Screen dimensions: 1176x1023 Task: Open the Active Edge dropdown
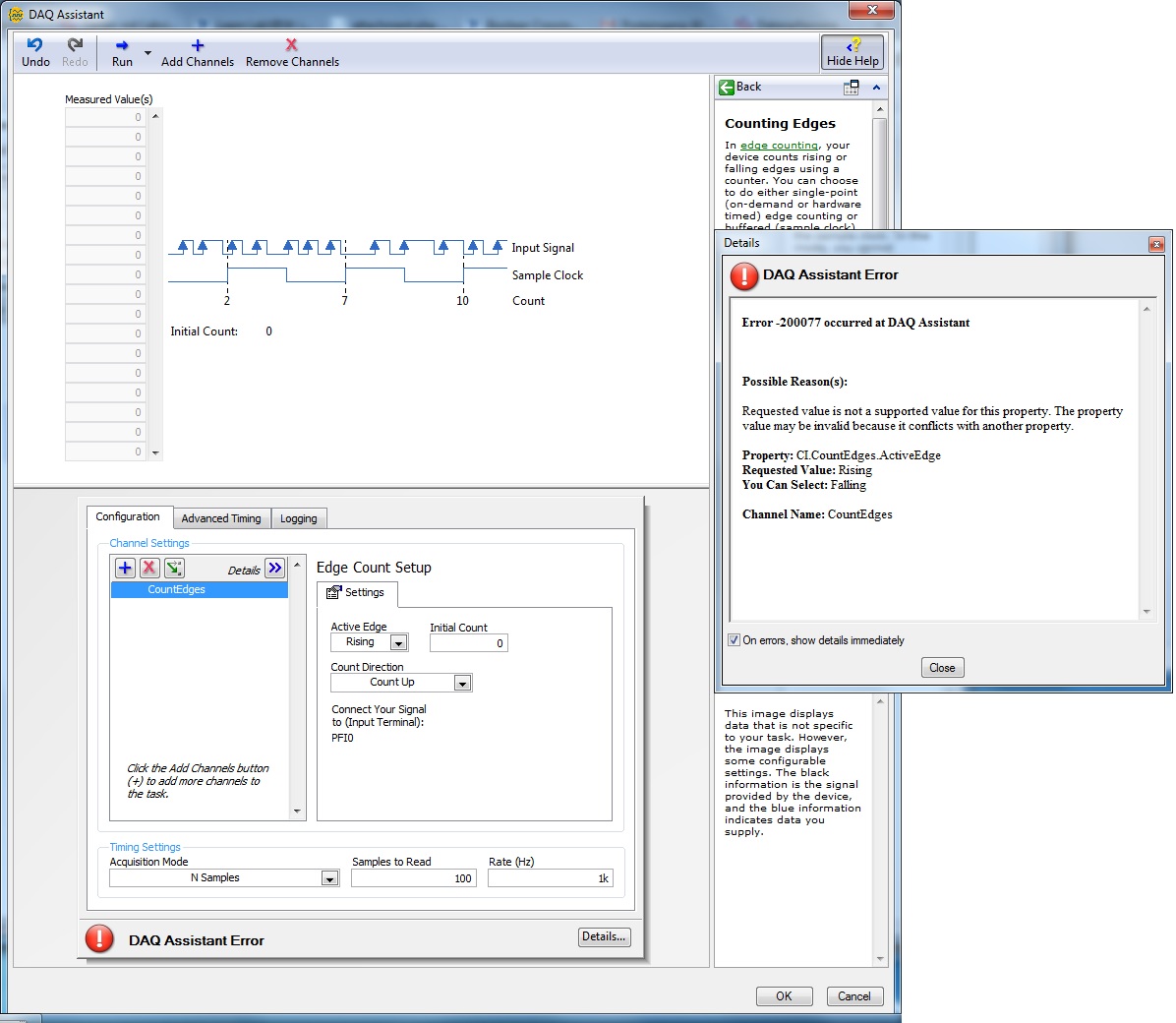tap(398, 642)
